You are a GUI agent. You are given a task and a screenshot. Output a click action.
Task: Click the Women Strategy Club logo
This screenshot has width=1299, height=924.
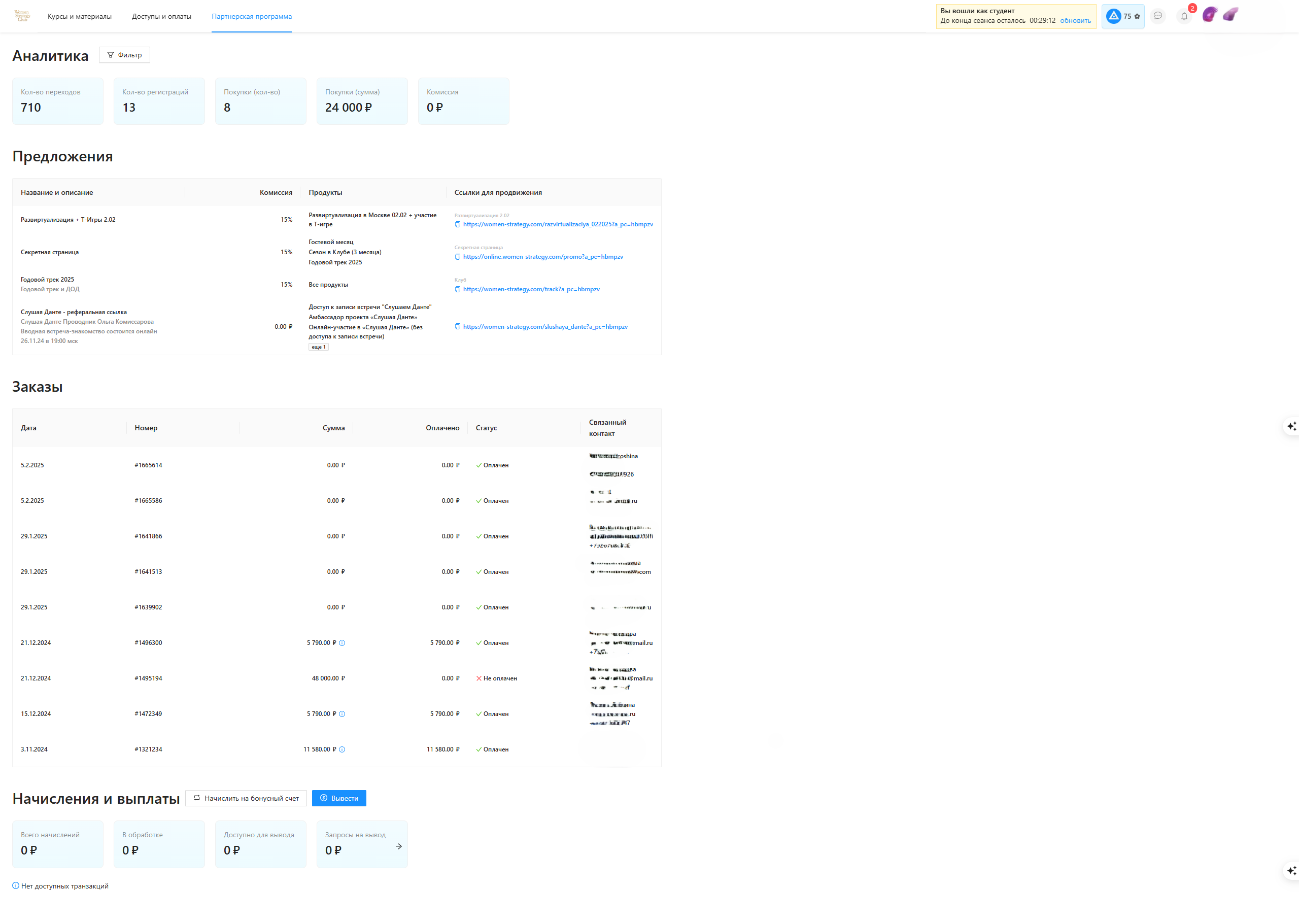[x=22, y=16]
